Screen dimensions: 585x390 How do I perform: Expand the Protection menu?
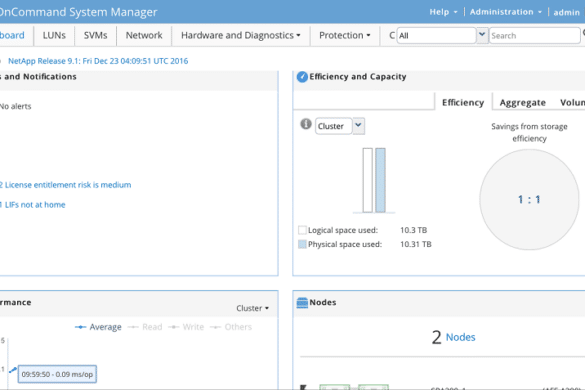344,35
